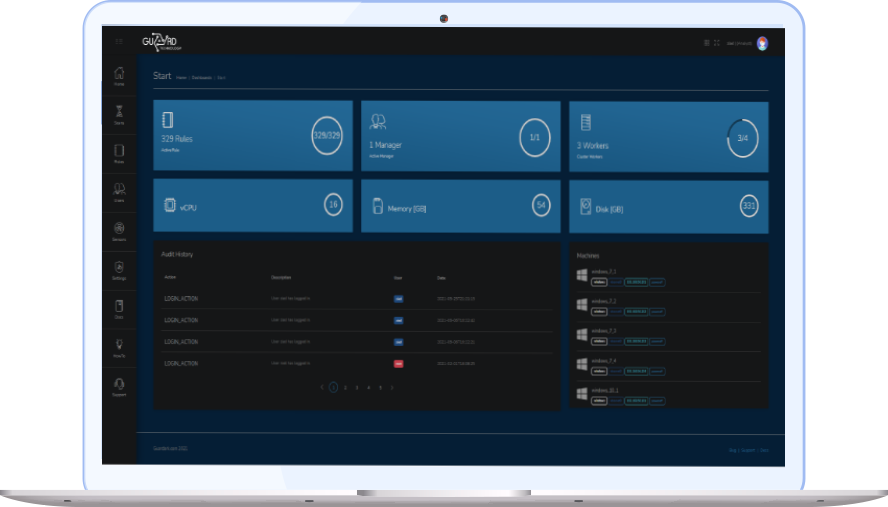The height and width of the screenshot is (507, 888).
Task: Open Settings from the sidebar
Action: tap(119, 269)
